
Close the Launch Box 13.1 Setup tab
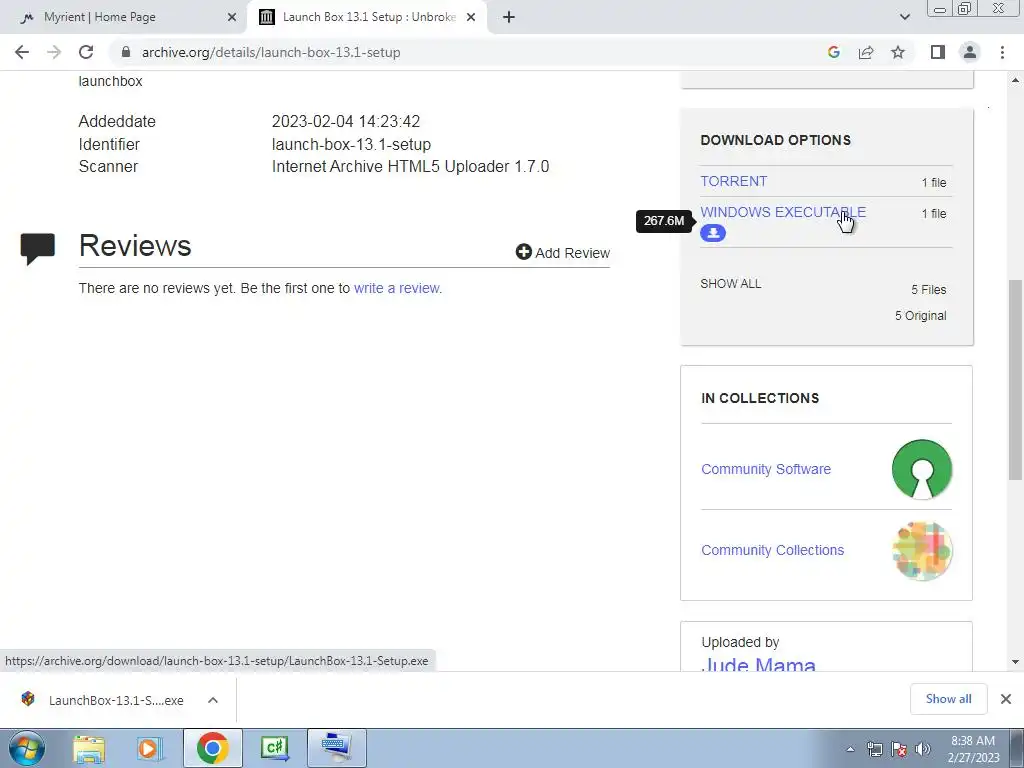tap(470, 17)
